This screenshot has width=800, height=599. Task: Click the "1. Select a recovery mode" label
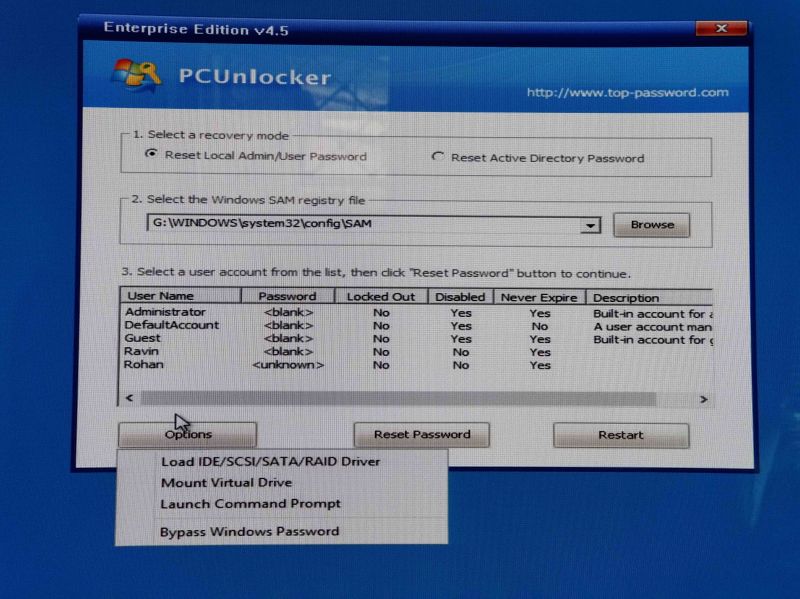coord(211,135)
